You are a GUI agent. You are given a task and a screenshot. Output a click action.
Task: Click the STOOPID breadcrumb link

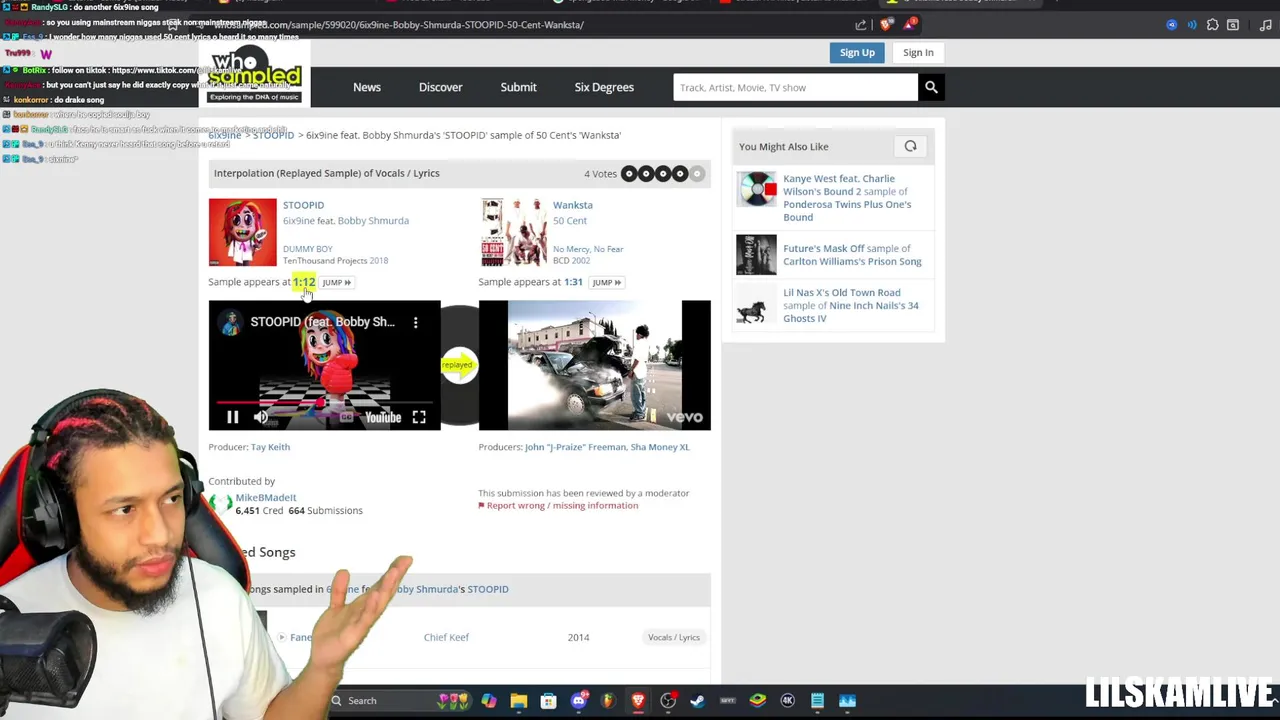click(273, 135)
